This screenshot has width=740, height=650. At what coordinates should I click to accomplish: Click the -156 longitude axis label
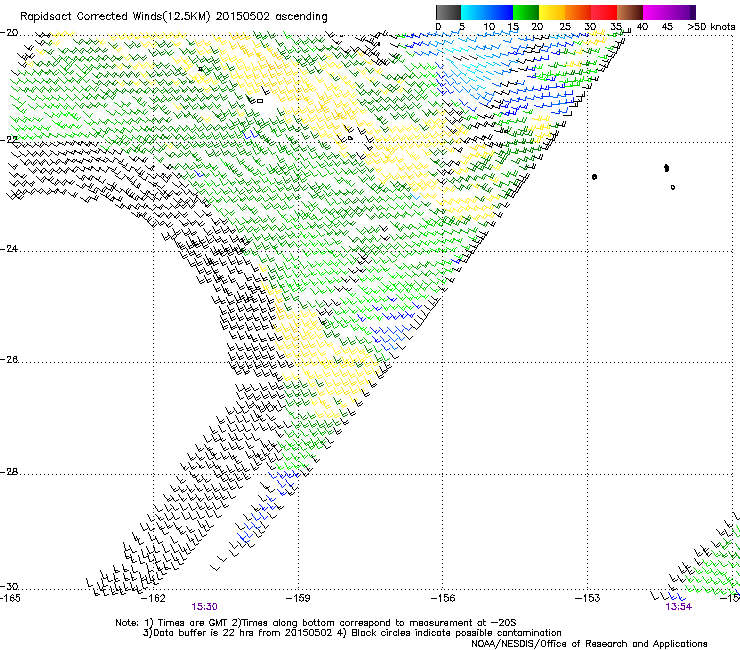[443, 598]
